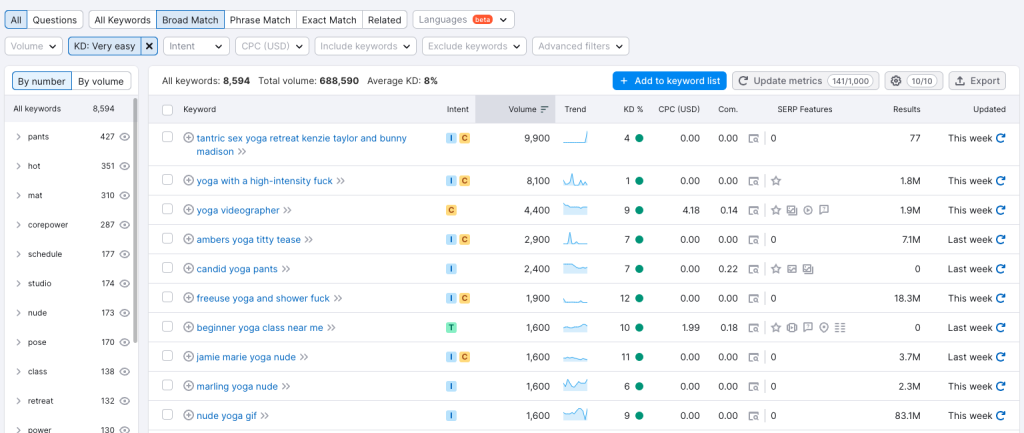The height and width of the screenshot is (433, 1024).
Task: Export the keyword table
Action: click(x=977, y=81)
